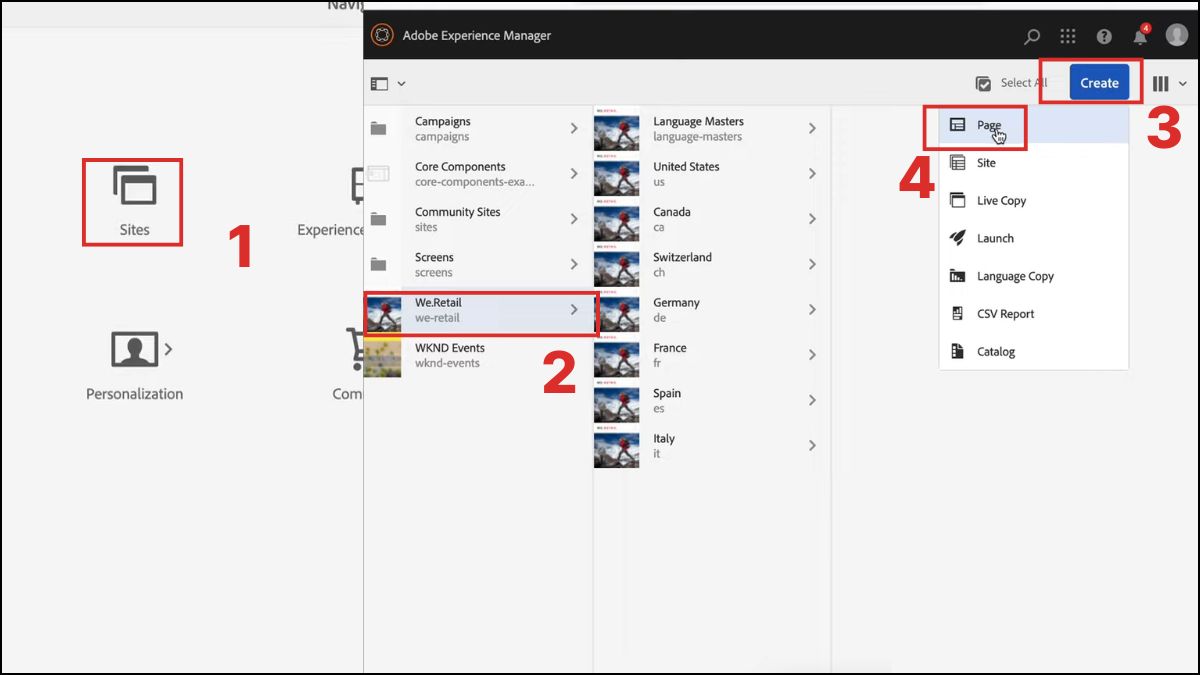Open the help question mark icon
Image resolution: width=1200 pixels, height=675 pixels.
tap(1104, 36)
